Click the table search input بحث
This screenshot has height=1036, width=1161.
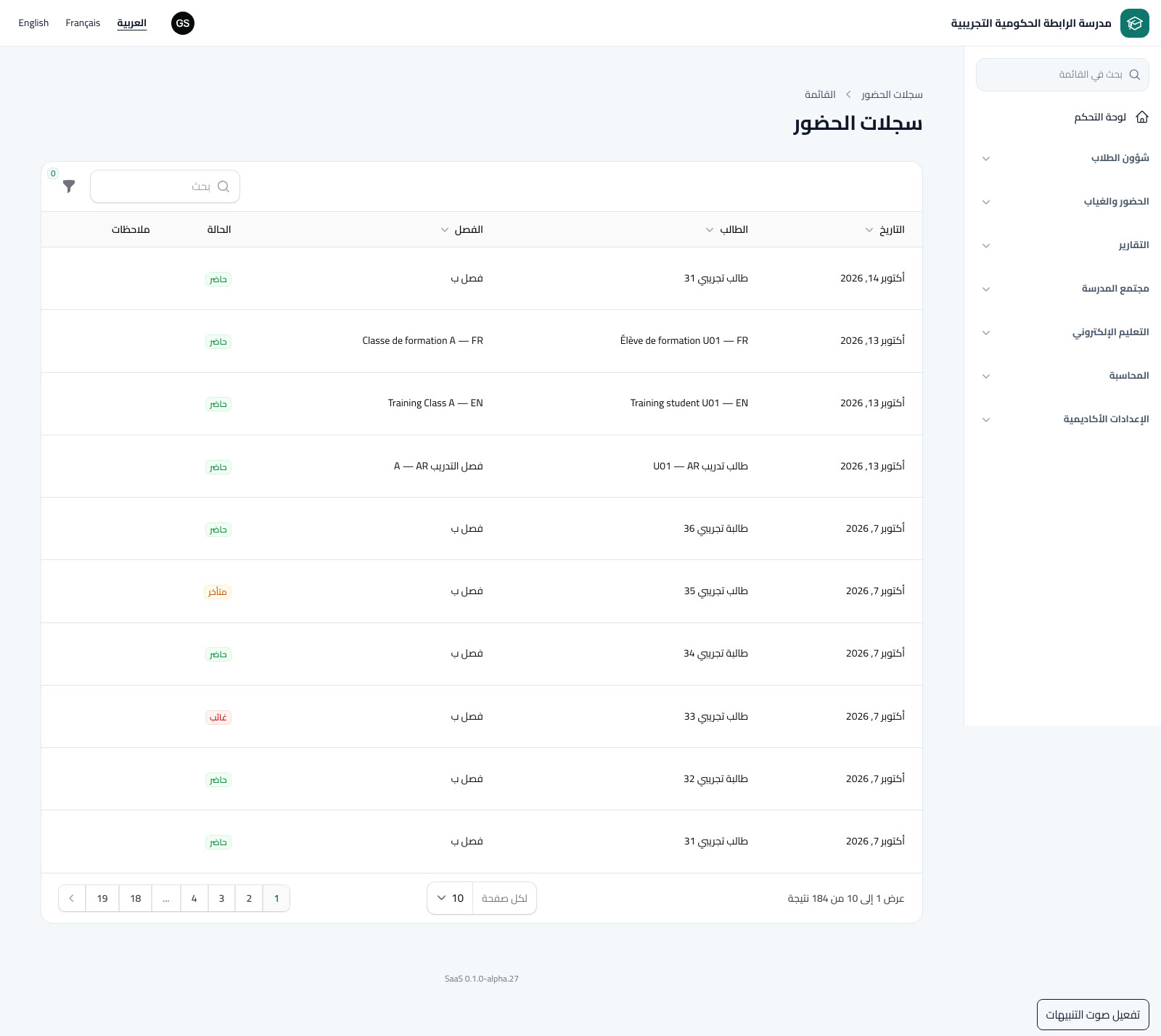(165, 186)
